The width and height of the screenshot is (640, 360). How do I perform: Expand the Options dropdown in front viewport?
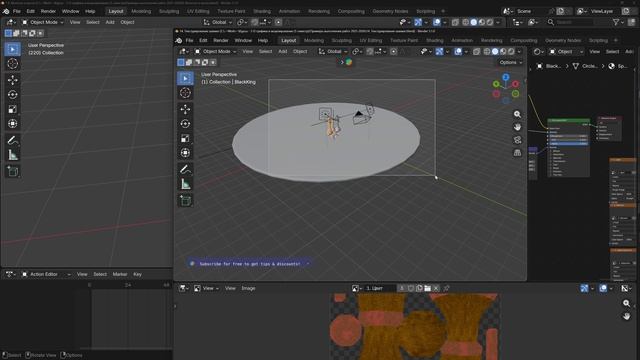511,62
